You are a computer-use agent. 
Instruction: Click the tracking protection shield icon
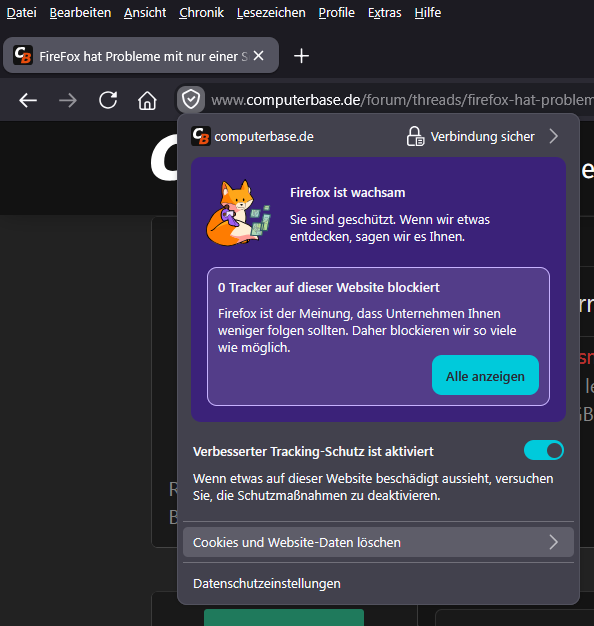coord(191,100)
